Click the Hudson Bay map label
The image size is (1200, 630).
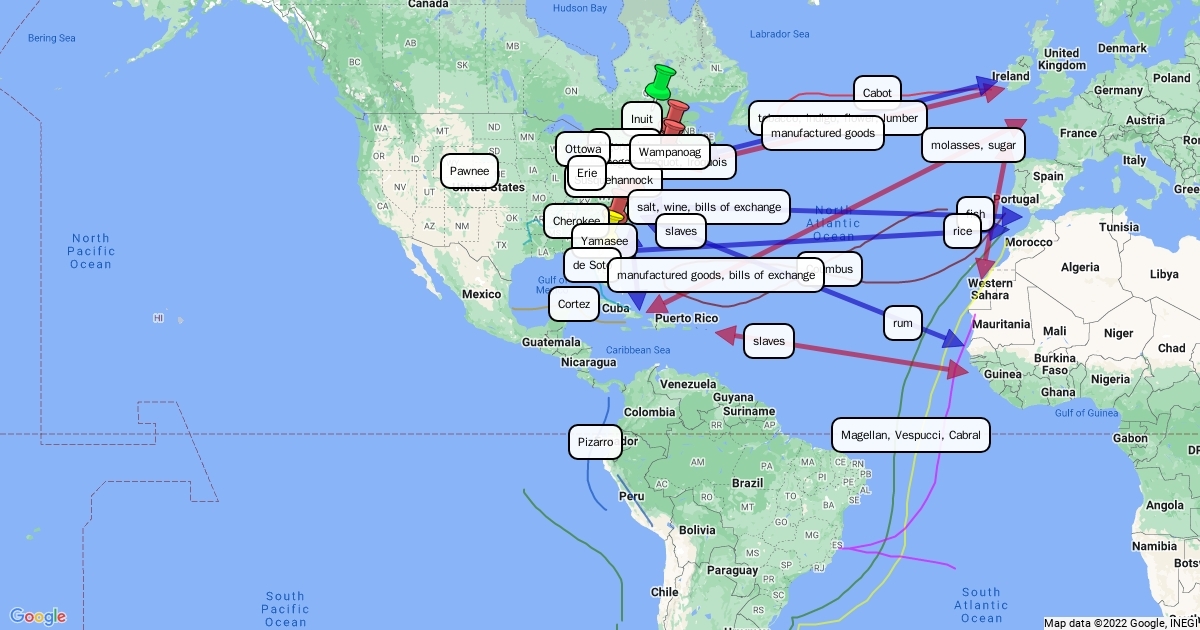pos(579,8)
